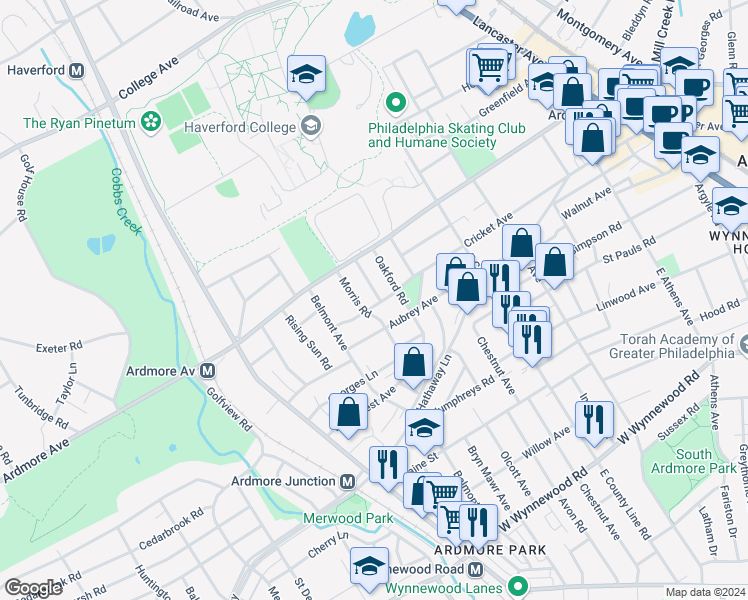The height and width of the screenshot is (600, 748).
Task: Click Wynnewood Road metro station icon
Action: (475, 569)
